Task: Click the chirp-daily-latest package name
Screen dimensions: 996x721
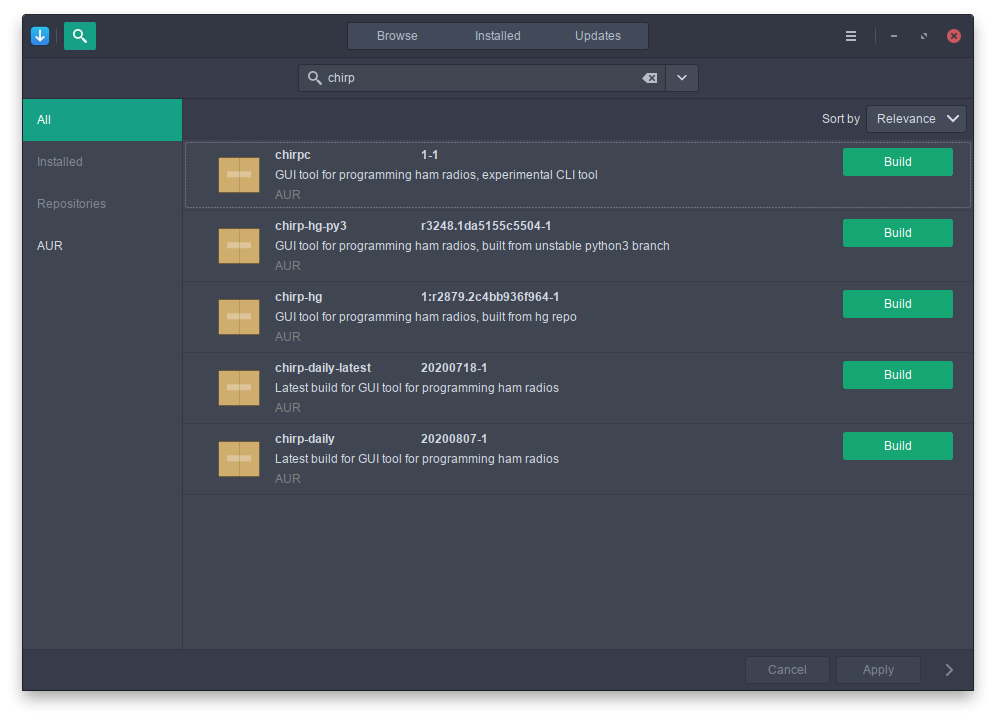Action: (x=323, y=368)
